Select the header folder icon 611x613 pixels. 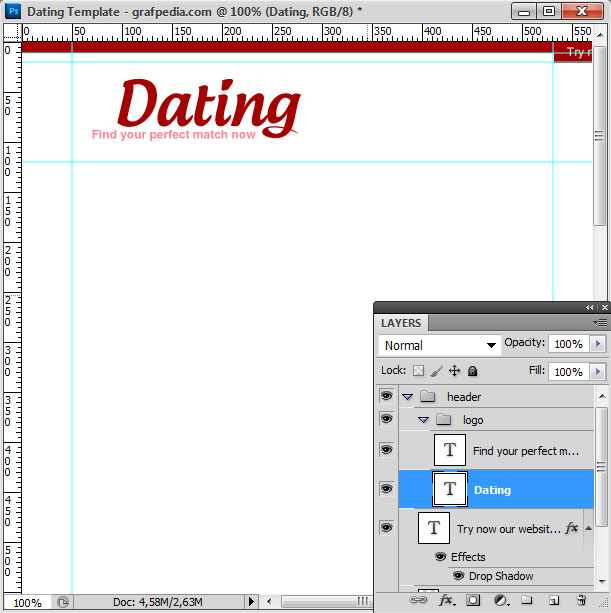(x=427, y=396)
